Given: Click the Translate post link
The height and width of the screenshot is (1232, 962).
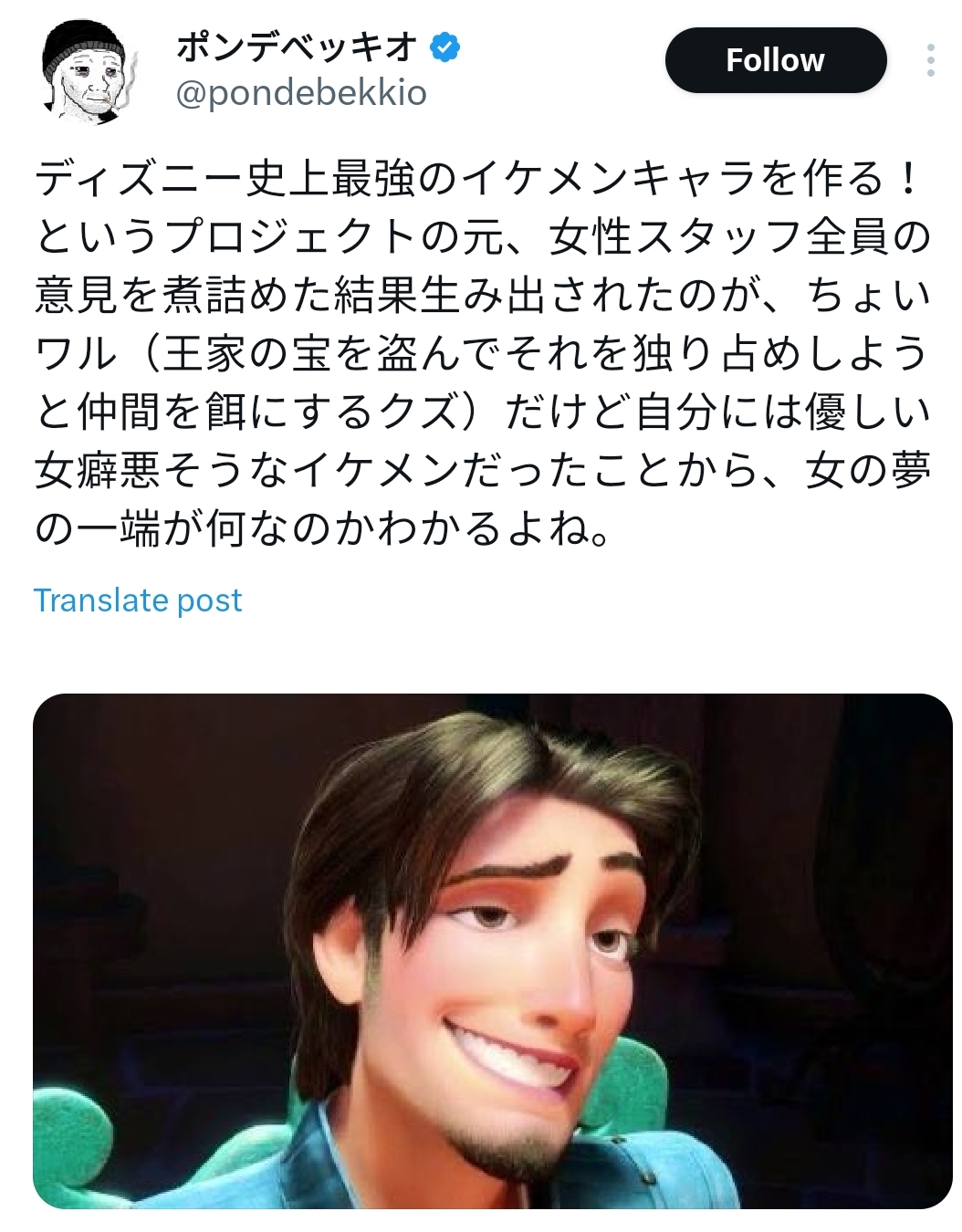Looking at the screenshot, I should [x=138, y=600].
